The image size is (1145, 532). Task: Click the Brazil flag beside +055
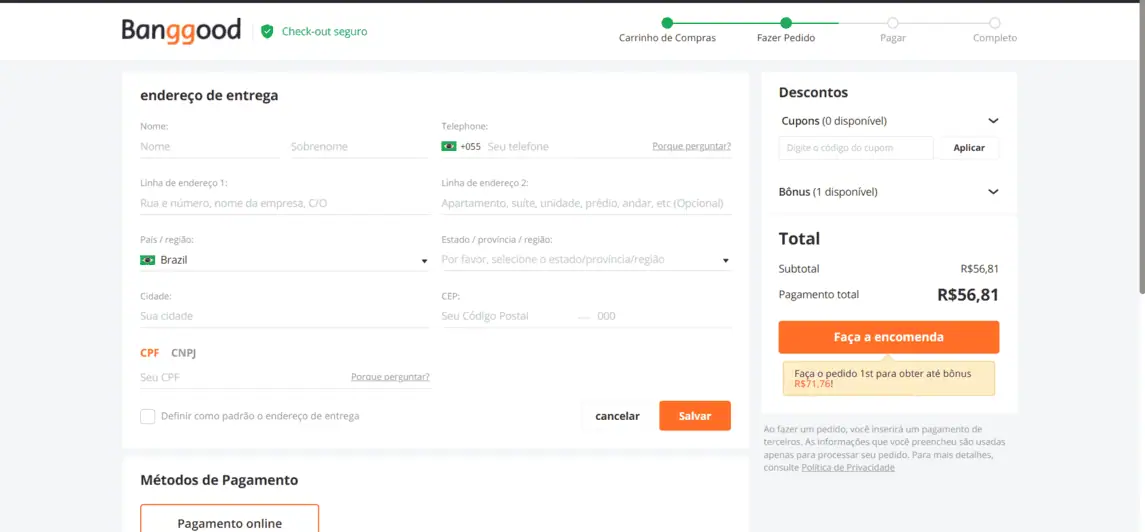click(449, 146)
